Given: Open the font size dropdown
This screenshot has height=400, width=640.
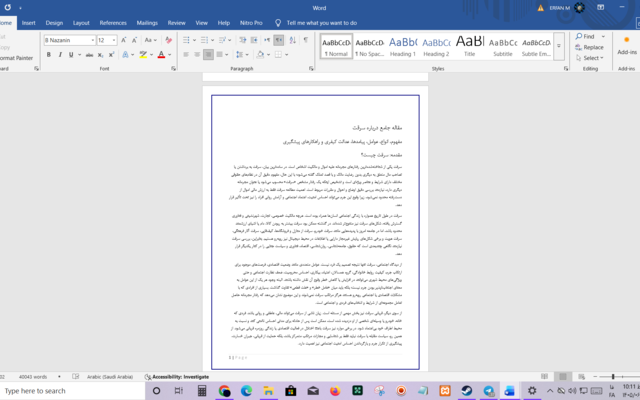Looking at the screenshot, I should point(114,40).
